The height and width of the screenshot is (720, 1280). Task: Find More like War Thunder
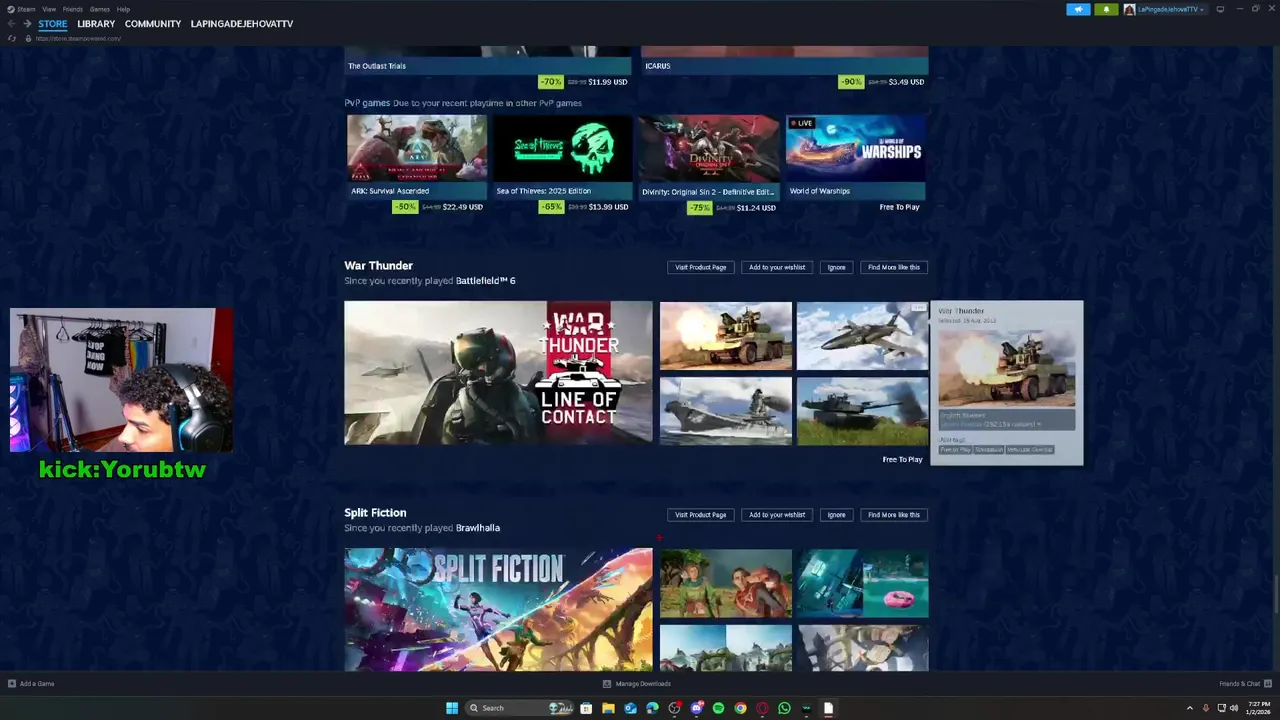click(894, 267)
